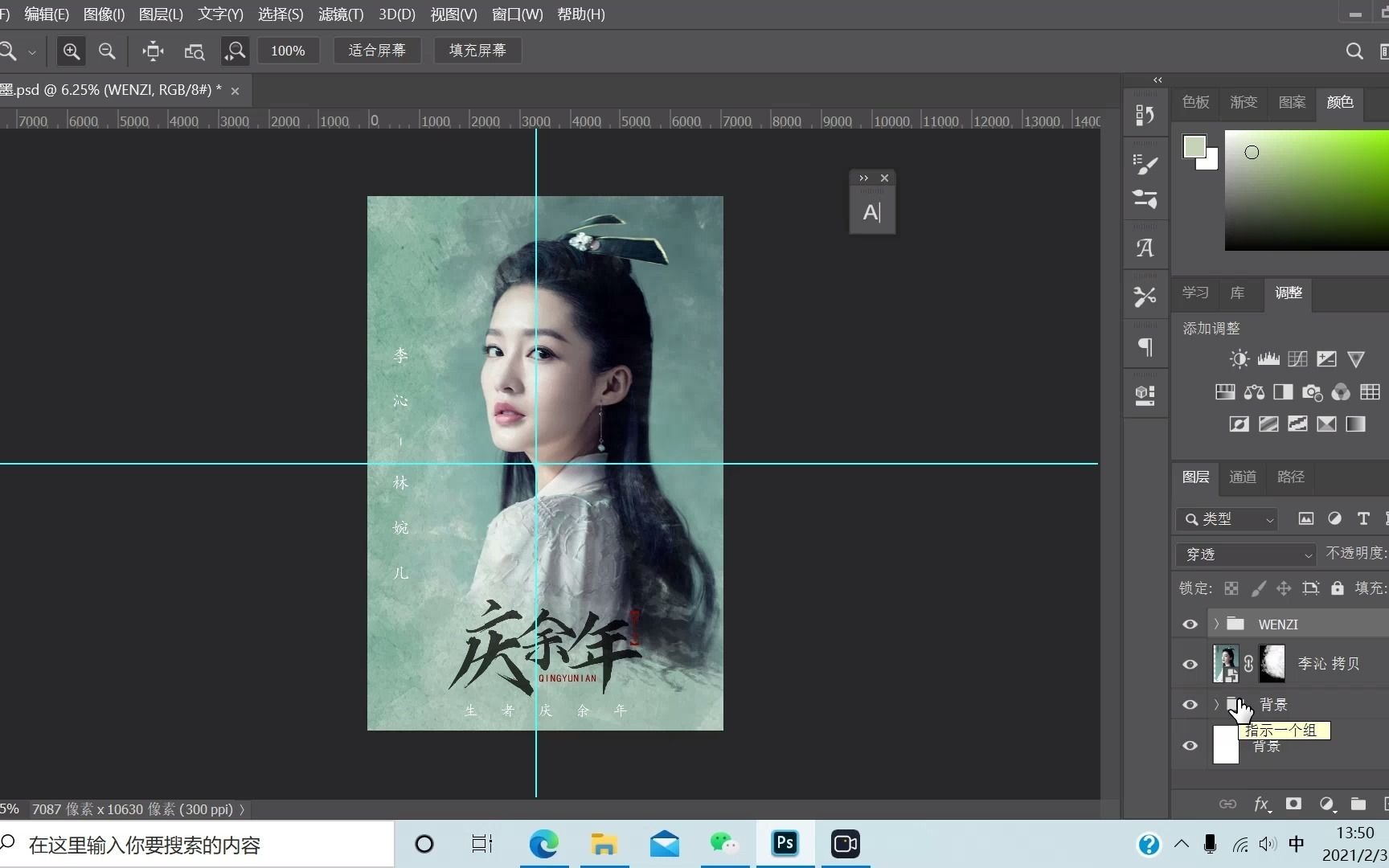Screen dimensions: 1389x868
Task: Open the Brush Settings panel icon
Action: (x=1145, y=164)
